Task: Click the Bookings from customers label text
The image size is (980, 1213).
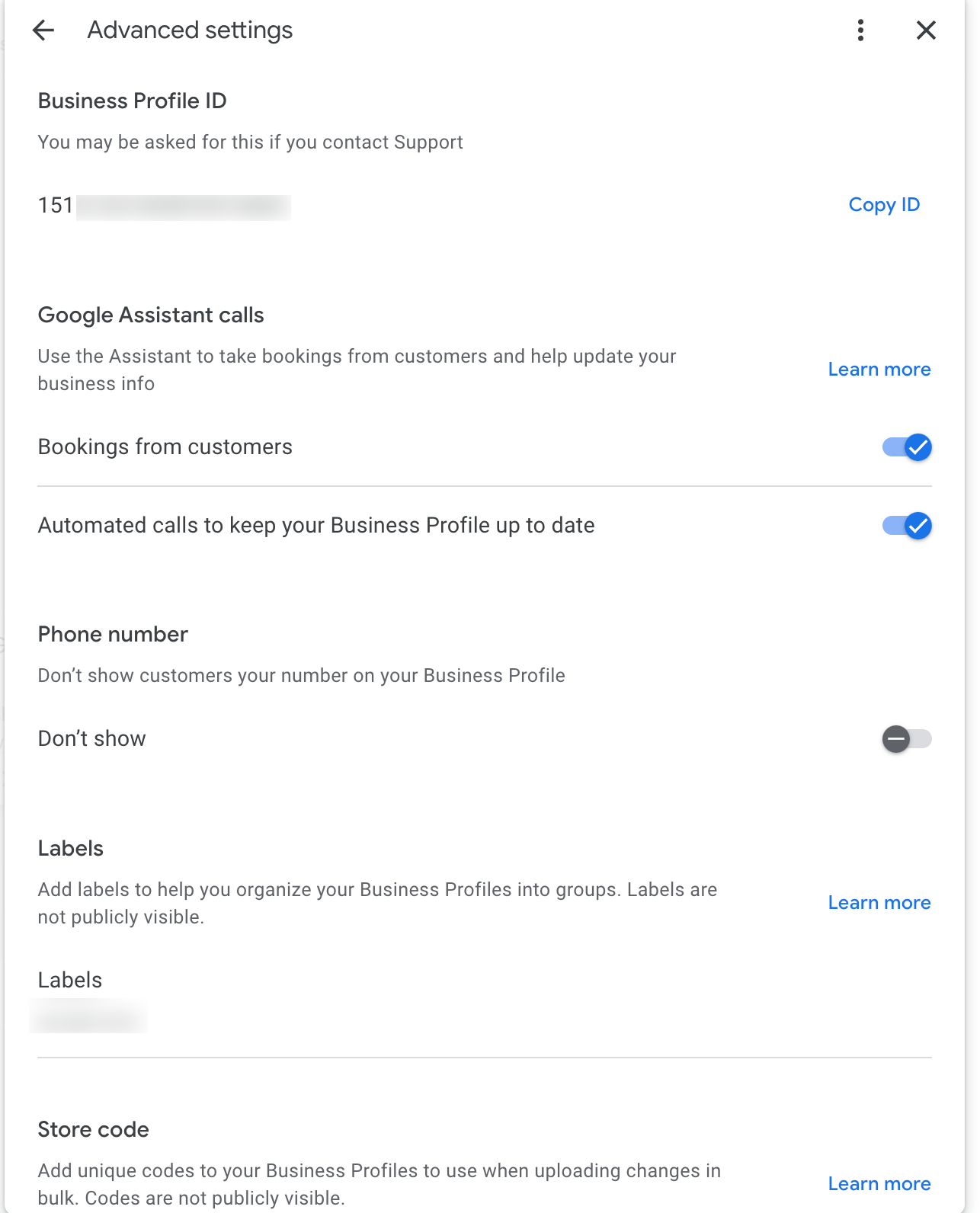Action: (x=165, y=447)
